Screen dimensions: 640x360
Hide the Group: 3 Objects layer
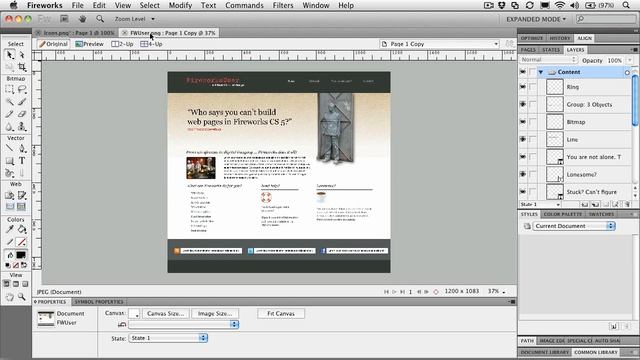click(523, 104)
